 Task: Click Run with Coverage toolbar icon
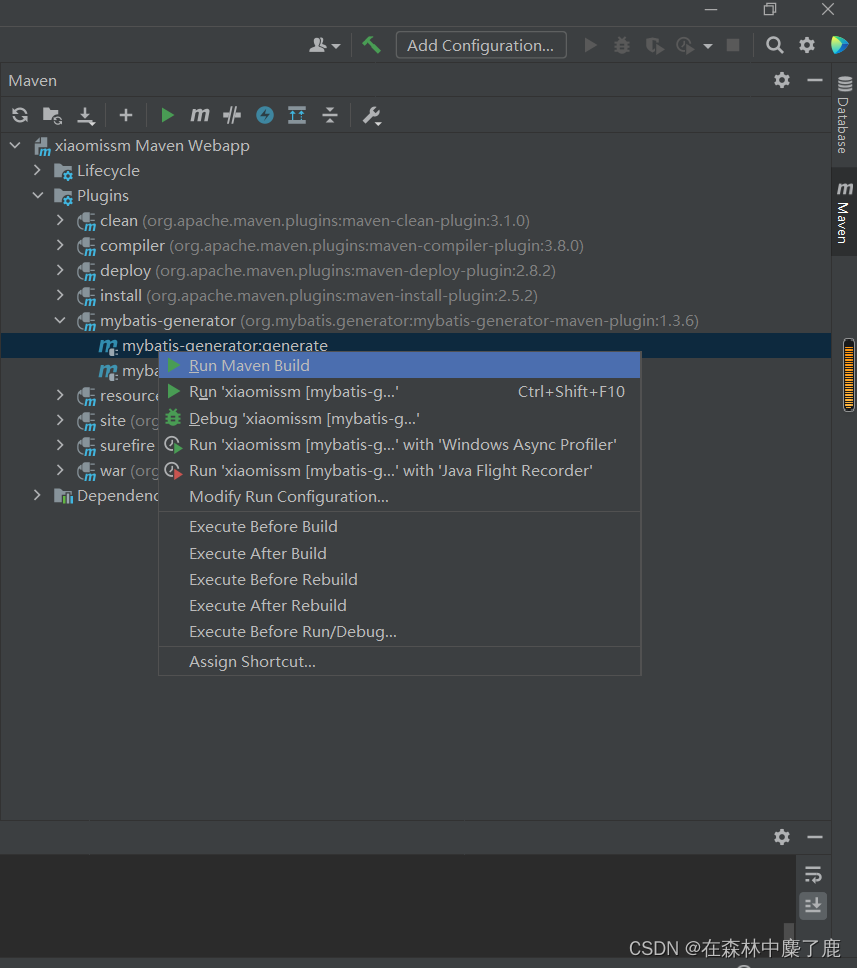[654, 45]
